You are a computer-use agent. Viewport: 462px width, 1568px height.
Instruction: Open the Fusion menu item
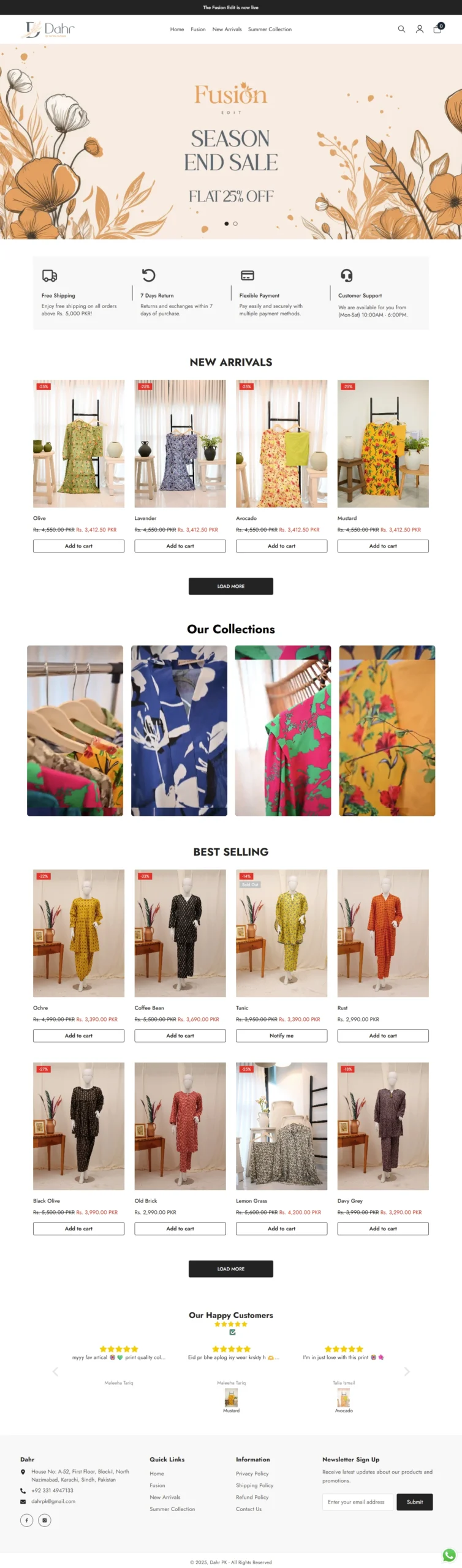click(x=198, y=29)
